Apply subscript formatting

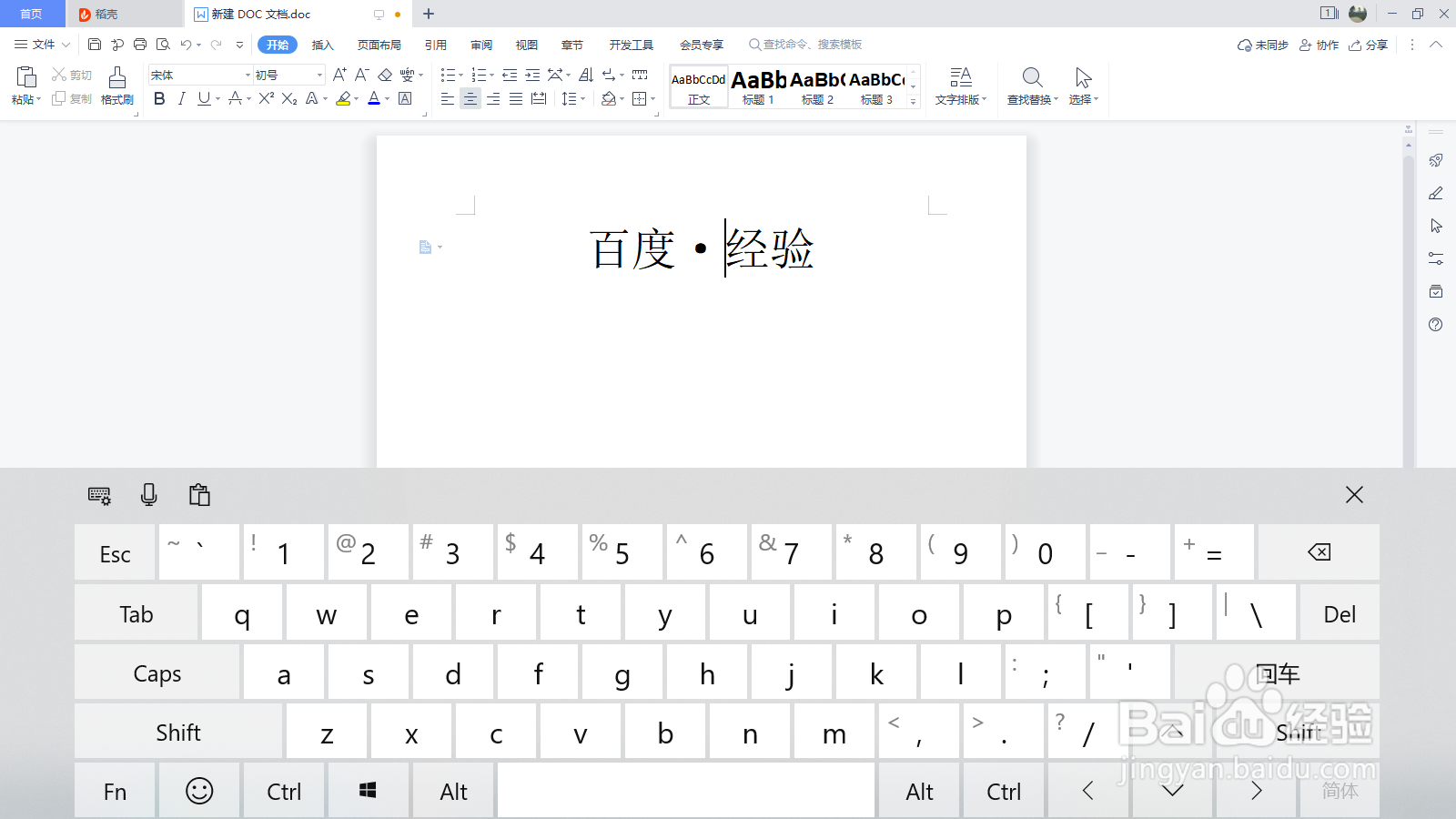click(x=289, y=98)
